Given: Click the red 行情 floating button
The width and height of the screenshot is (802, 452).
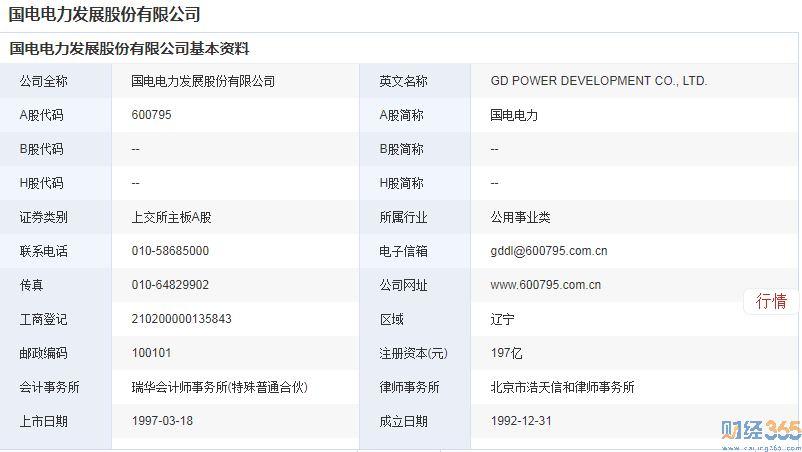Looking at the screenshot, I should click(771, 301).
